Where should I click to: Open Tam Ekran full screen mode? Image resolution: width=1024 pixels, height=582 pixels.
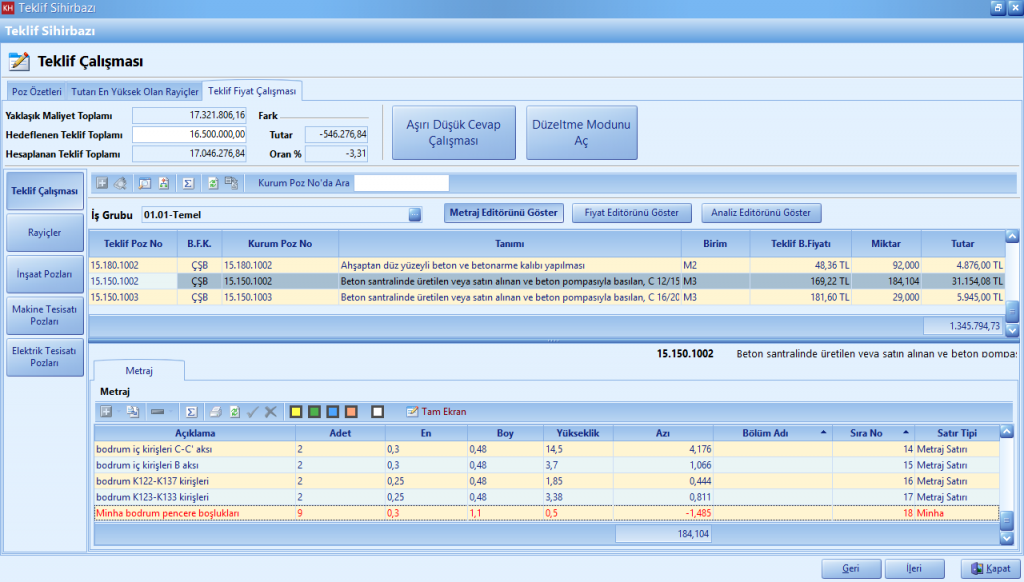point(436,411)
